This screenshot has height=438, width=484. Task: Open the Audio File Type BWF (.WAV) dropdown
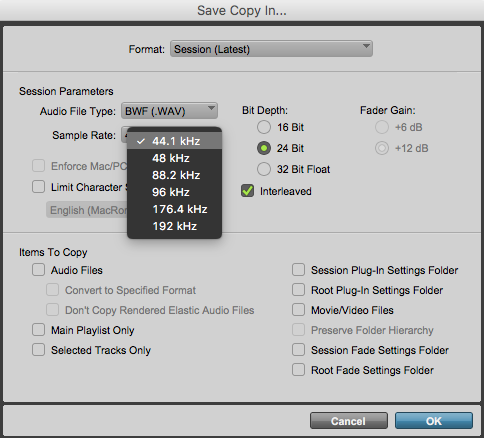coord(169,111)
